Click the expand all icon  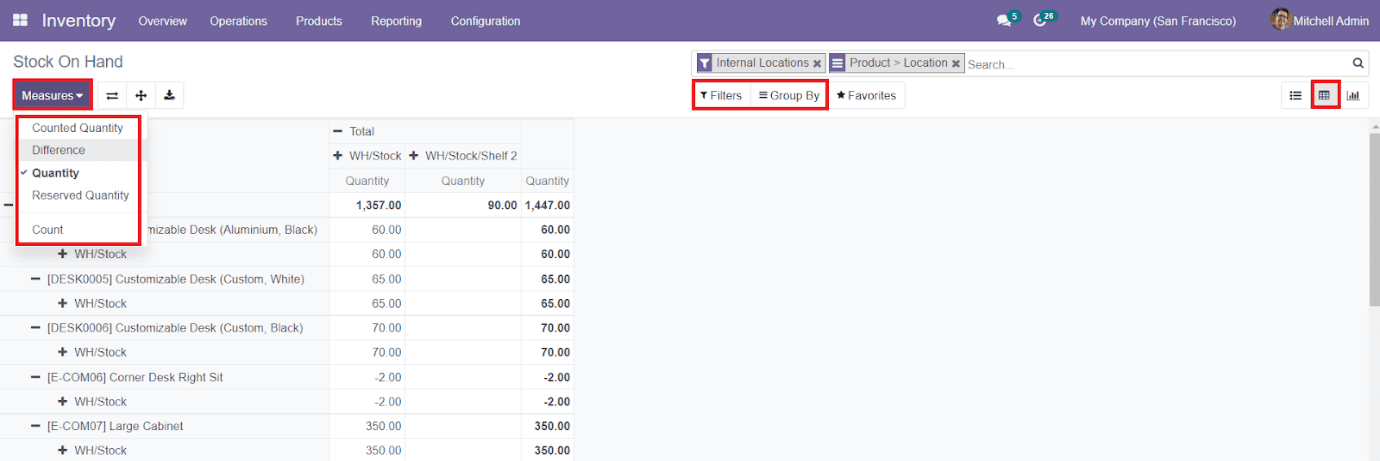pyautogui.click(x=141, y=96)
